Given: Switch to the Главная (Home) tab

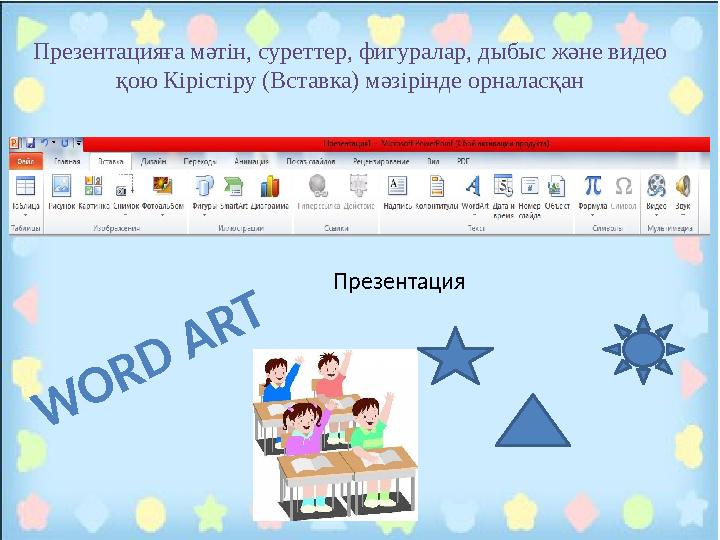Looking at the screenshot, I should (67, 162).
